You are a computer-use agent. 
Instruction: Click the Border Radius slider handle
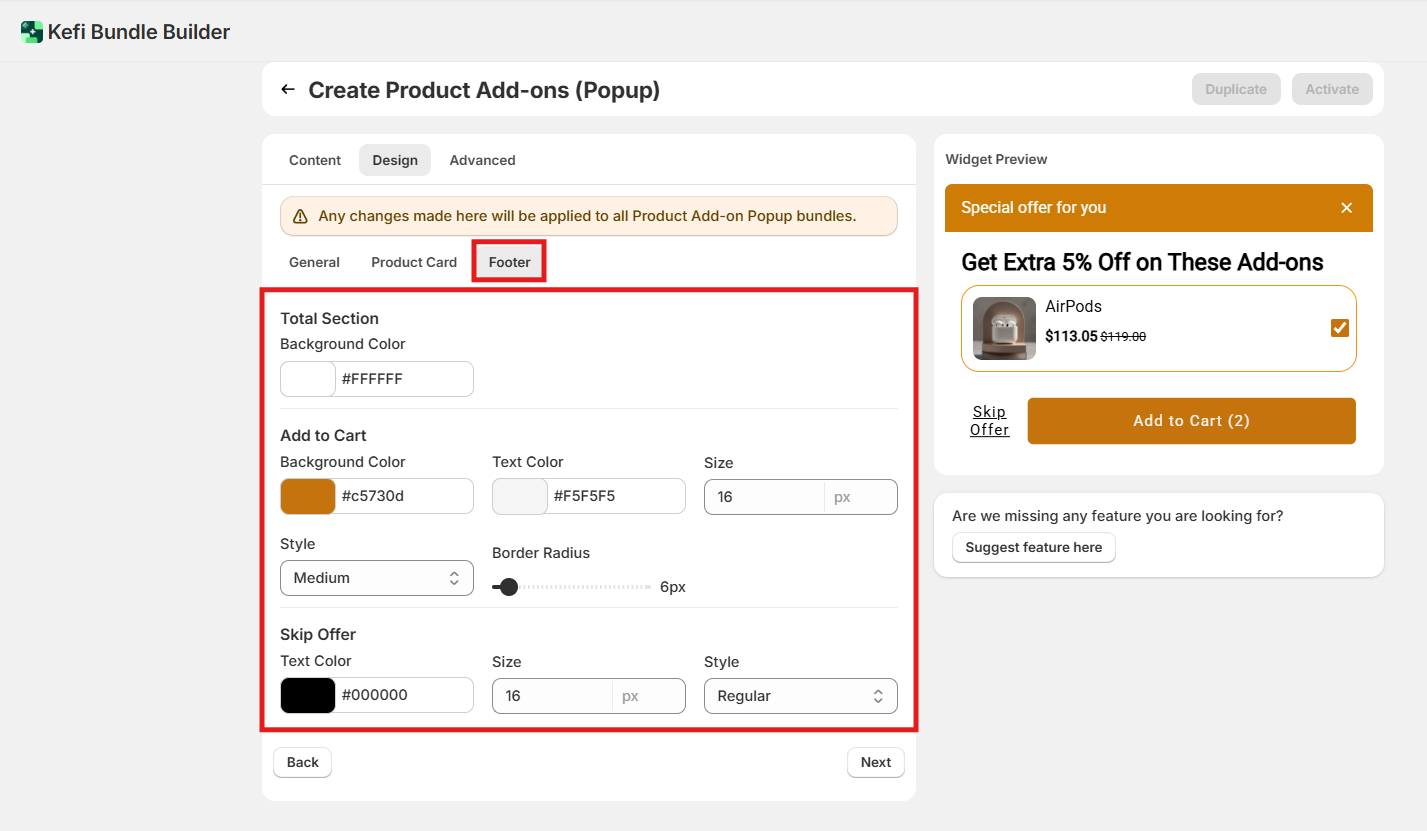[x=509, y=587]
